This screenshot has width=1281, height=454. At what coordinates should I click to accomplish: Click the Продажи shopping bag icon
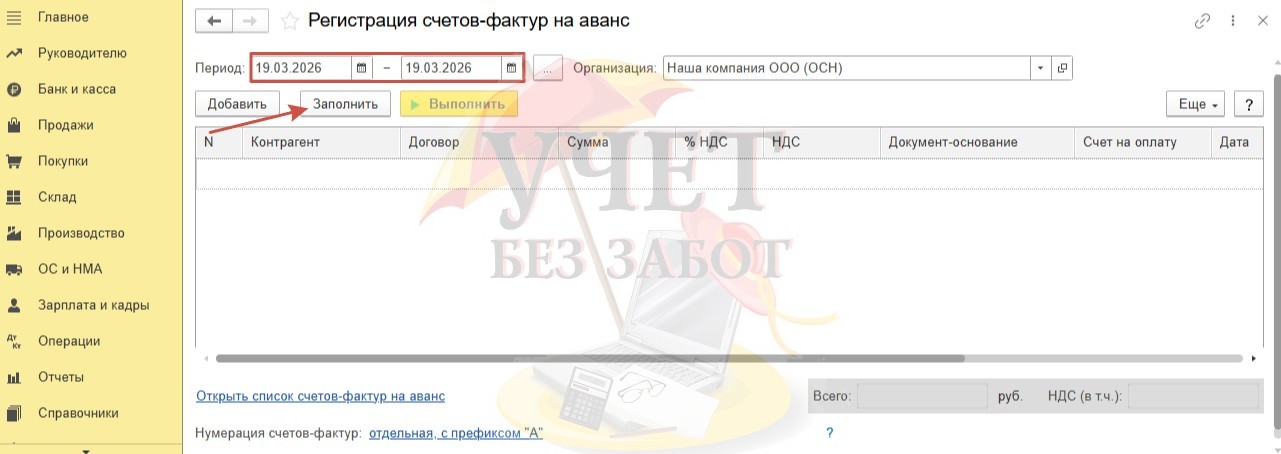14,125
